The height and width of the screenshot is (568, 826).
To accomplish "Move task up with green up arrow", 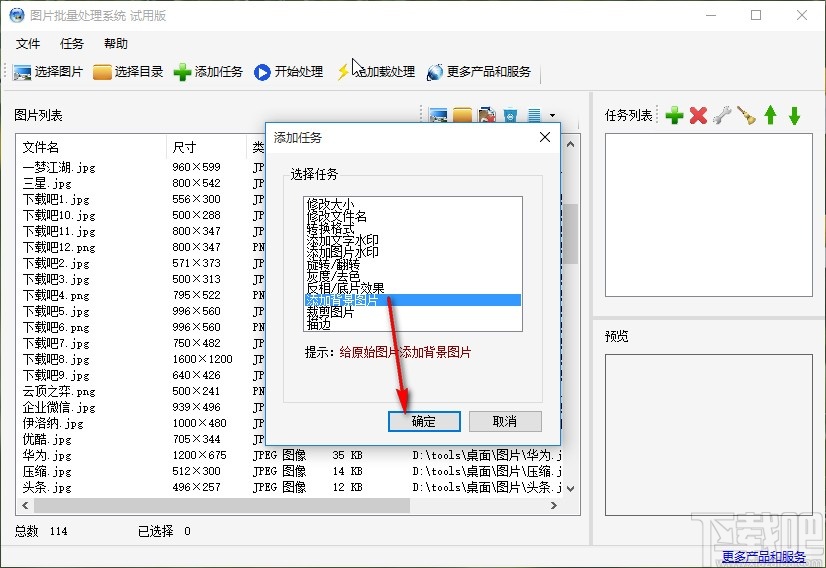I will (x=770, y=115).
